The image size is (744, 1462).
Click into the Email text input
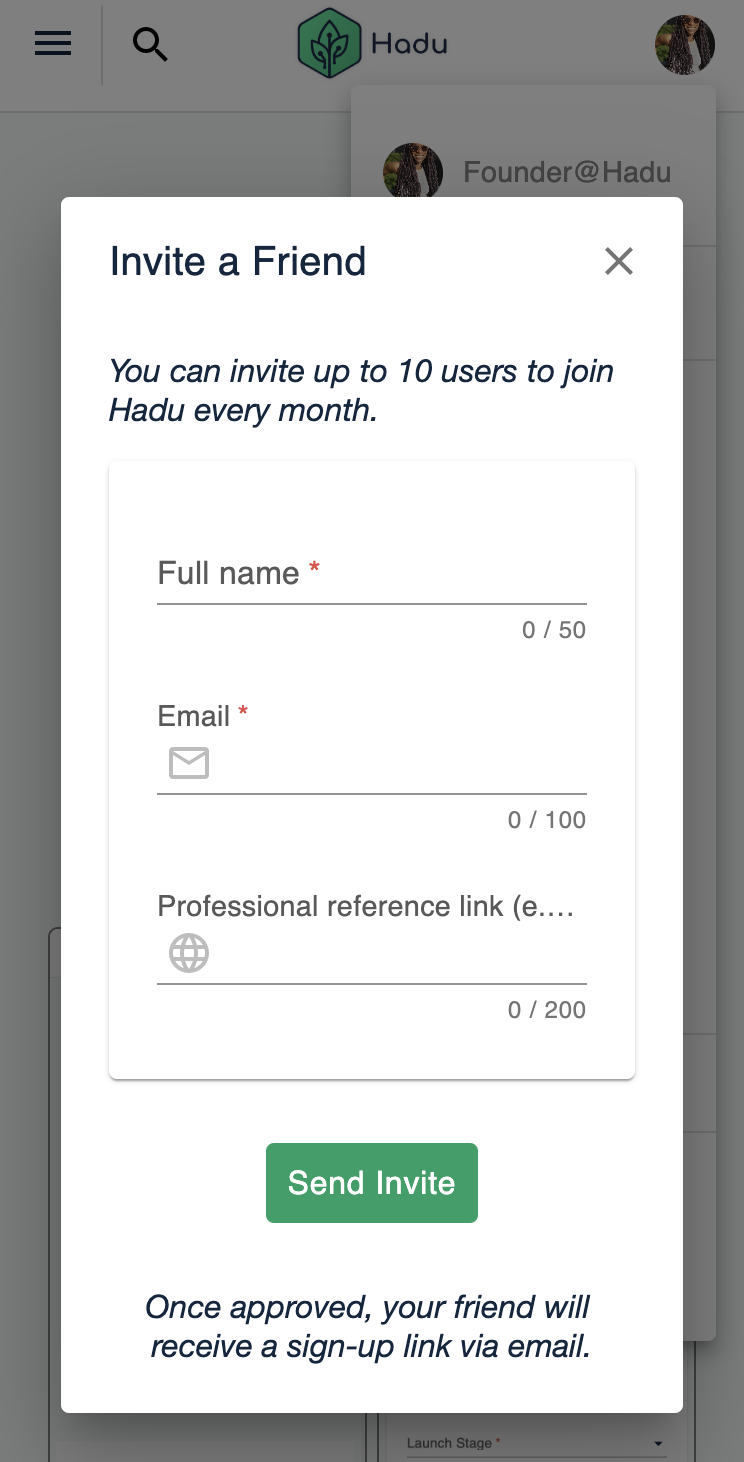tap(395, 764)
